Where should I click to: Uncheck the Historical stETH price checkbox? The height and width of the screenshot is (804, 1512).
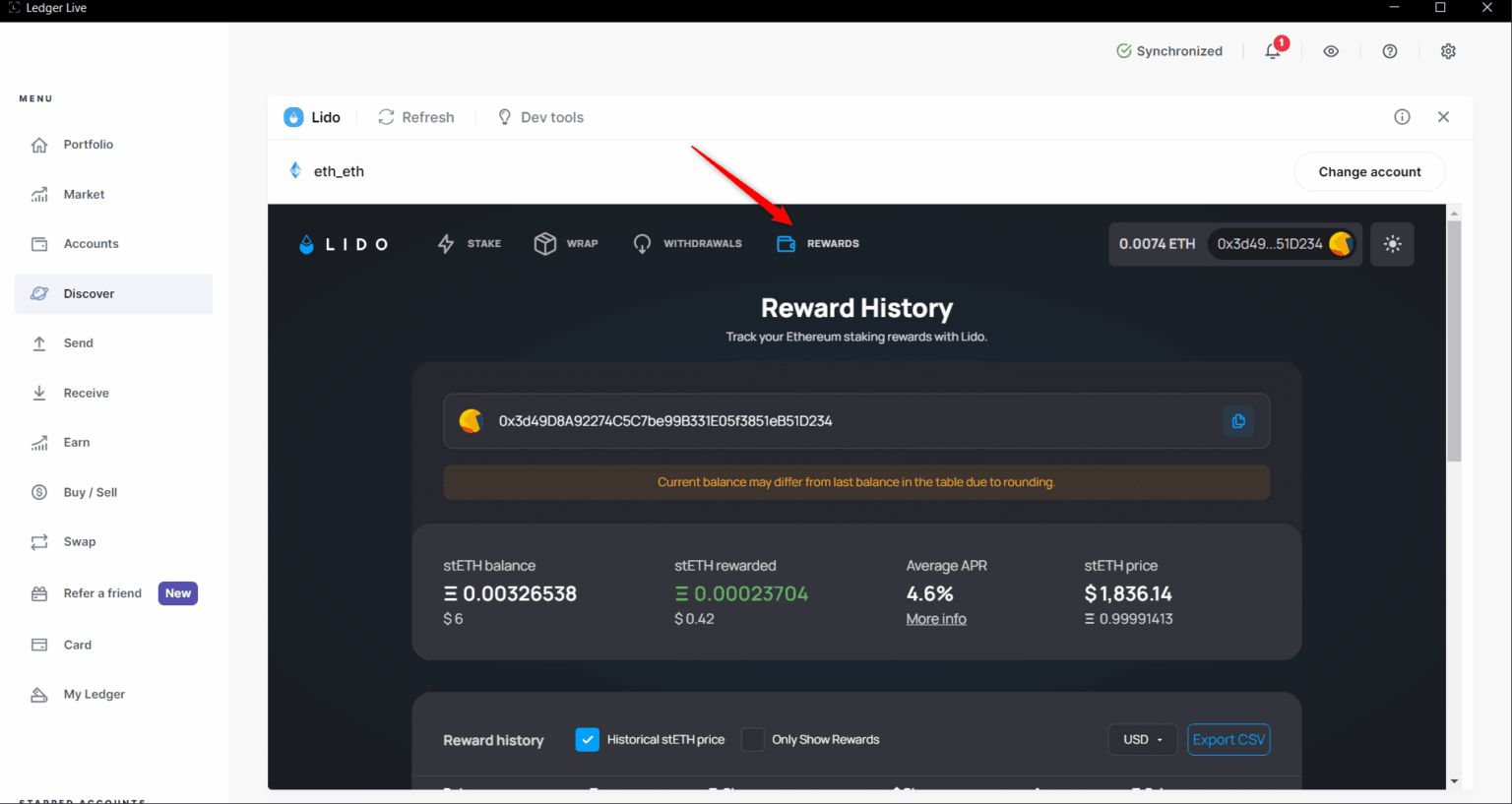click(x=588, y=739)
